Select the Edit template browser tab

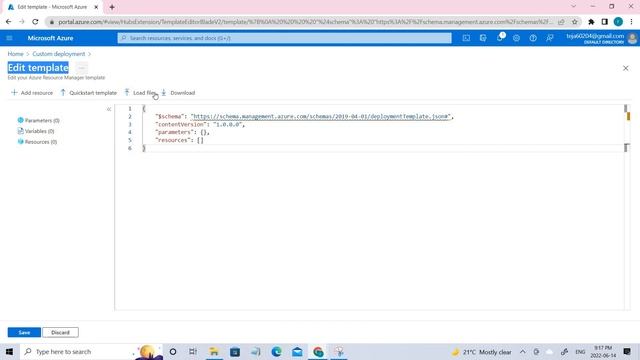52,7
